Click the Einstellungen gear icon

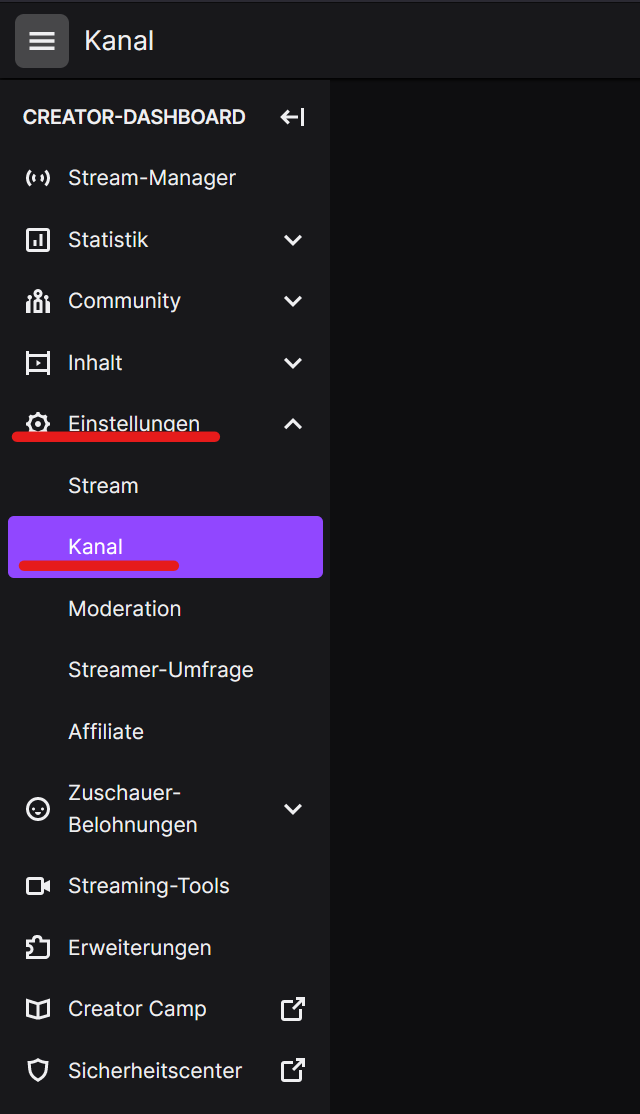point(37,423)
